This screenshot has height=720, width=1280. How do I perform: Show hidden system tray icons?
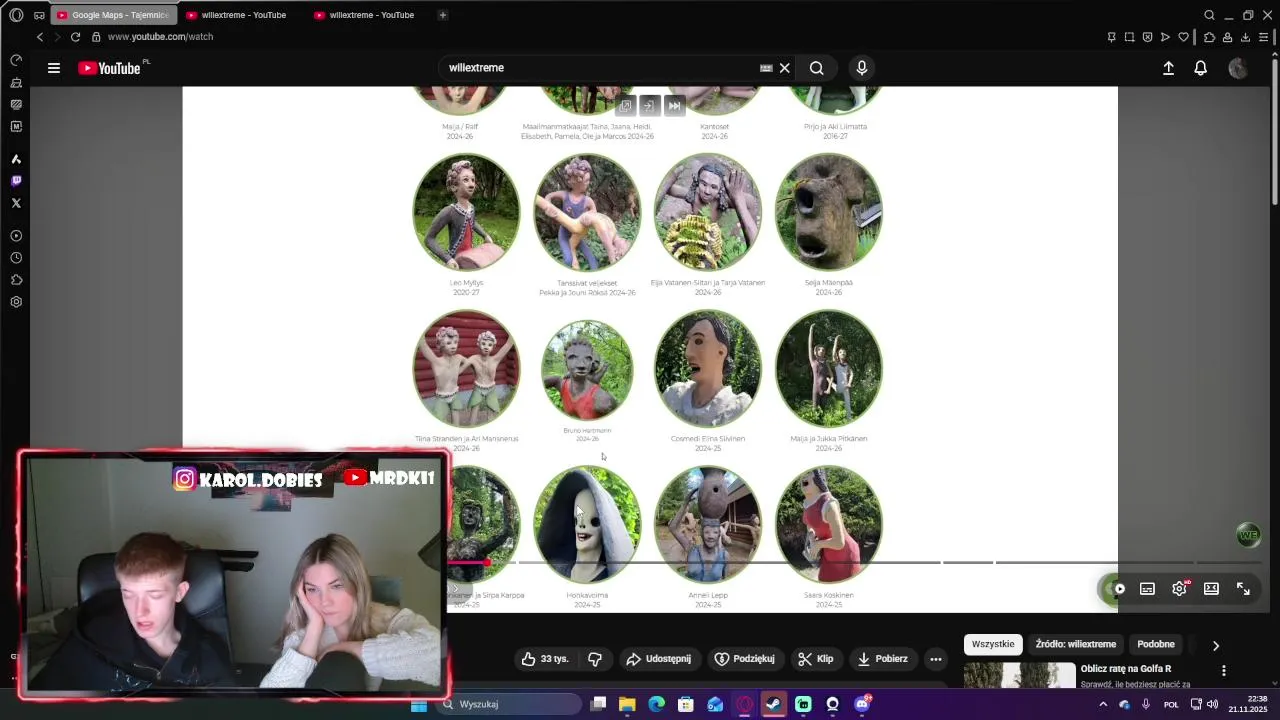pyautogui.click(x=1103, y=704)
